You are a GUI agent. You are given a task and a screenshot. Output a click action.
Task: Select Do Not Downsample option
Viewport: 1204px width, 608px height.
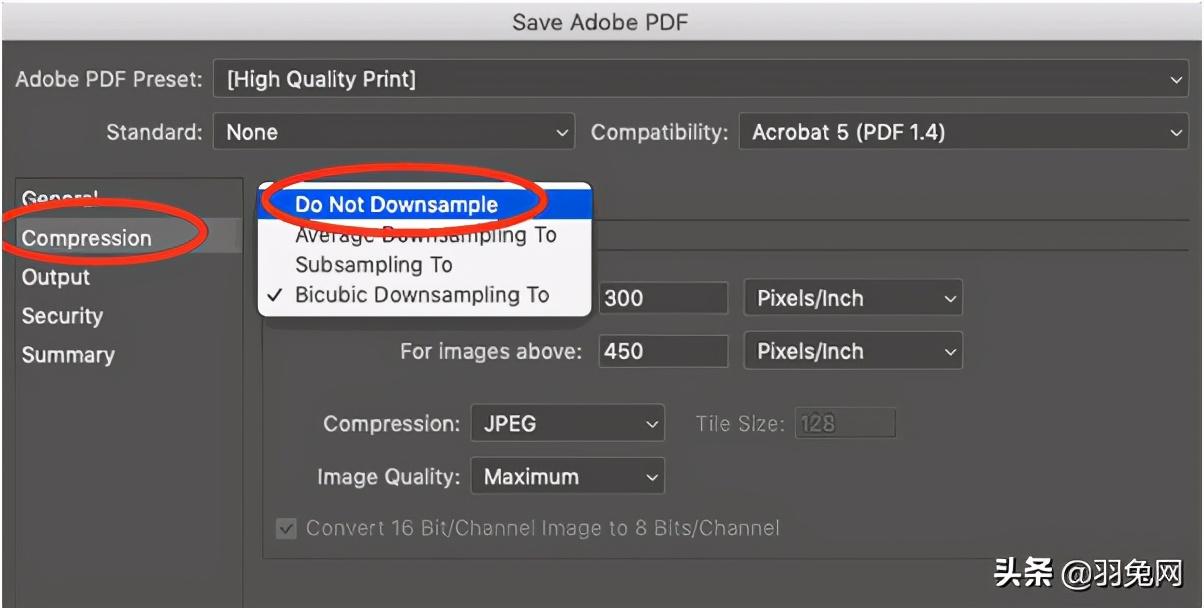(396, 205)
